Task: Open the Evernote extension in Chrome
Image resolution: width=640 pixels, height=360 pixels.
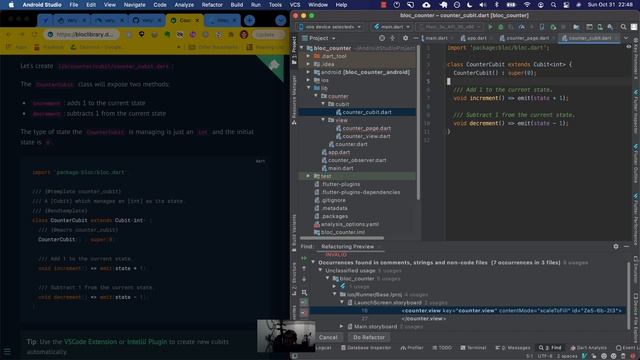Action: point(167,35)
